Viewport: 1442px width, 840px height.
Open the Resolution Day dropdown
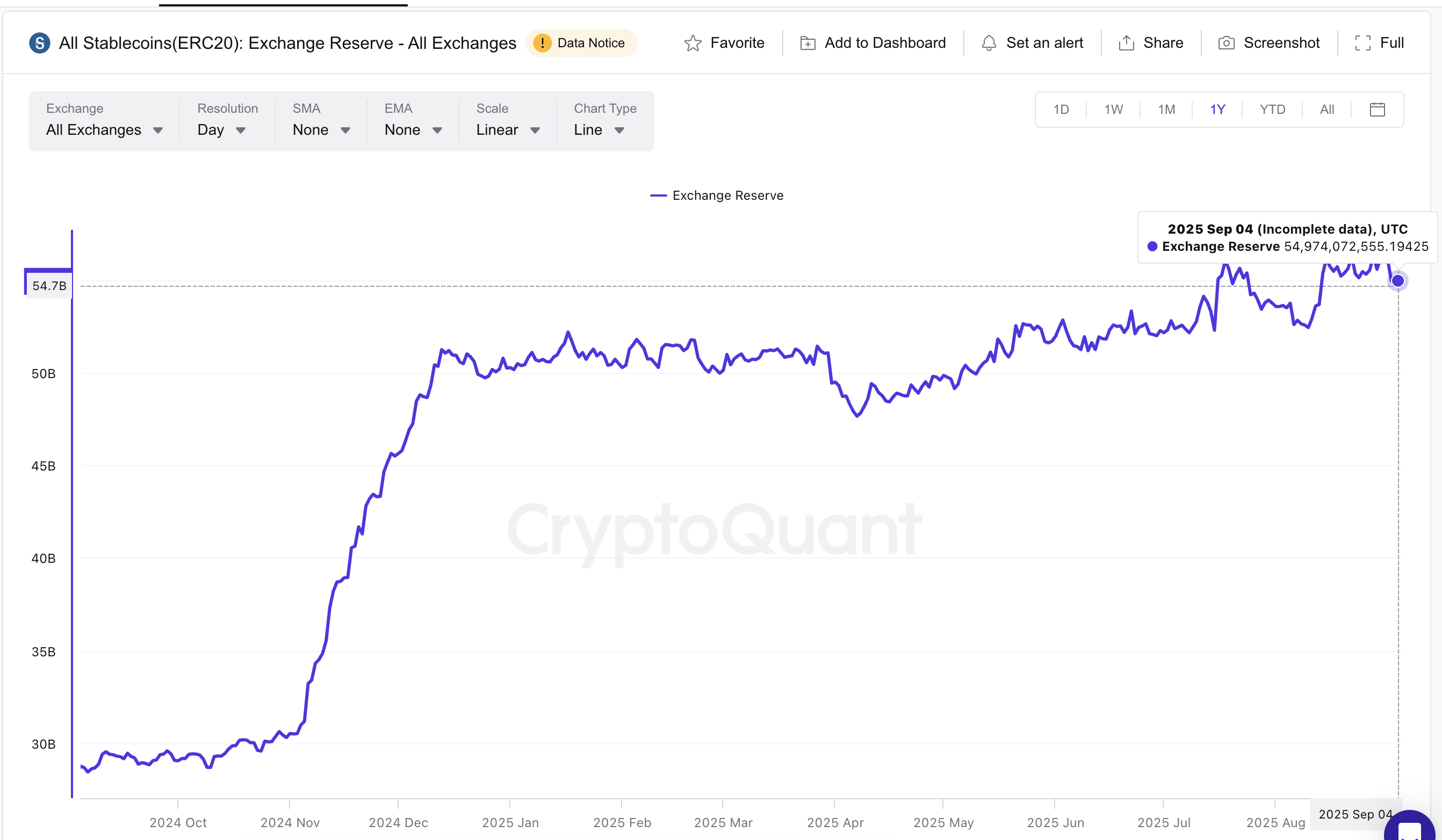tap(221, 130)
